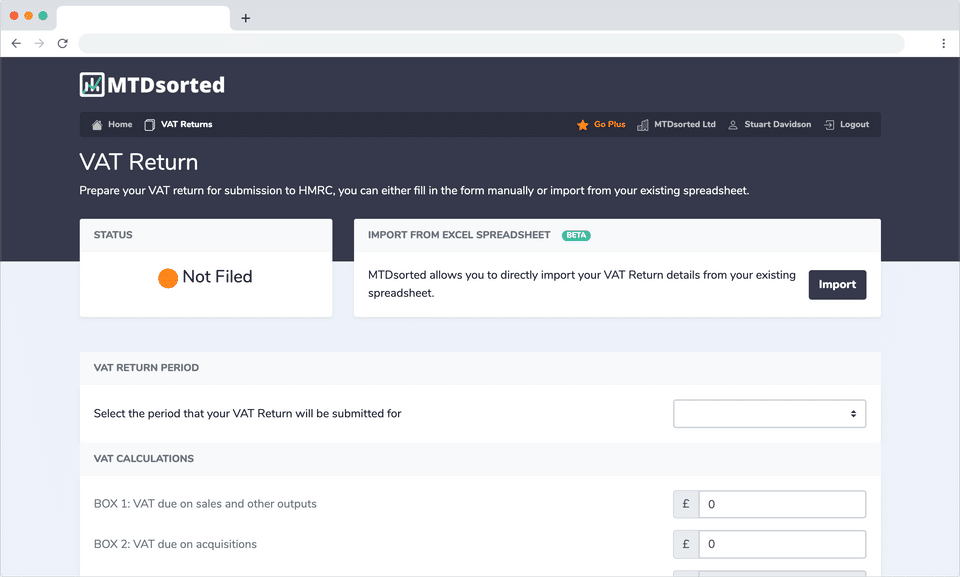Click the Logout link

(854, 125)
